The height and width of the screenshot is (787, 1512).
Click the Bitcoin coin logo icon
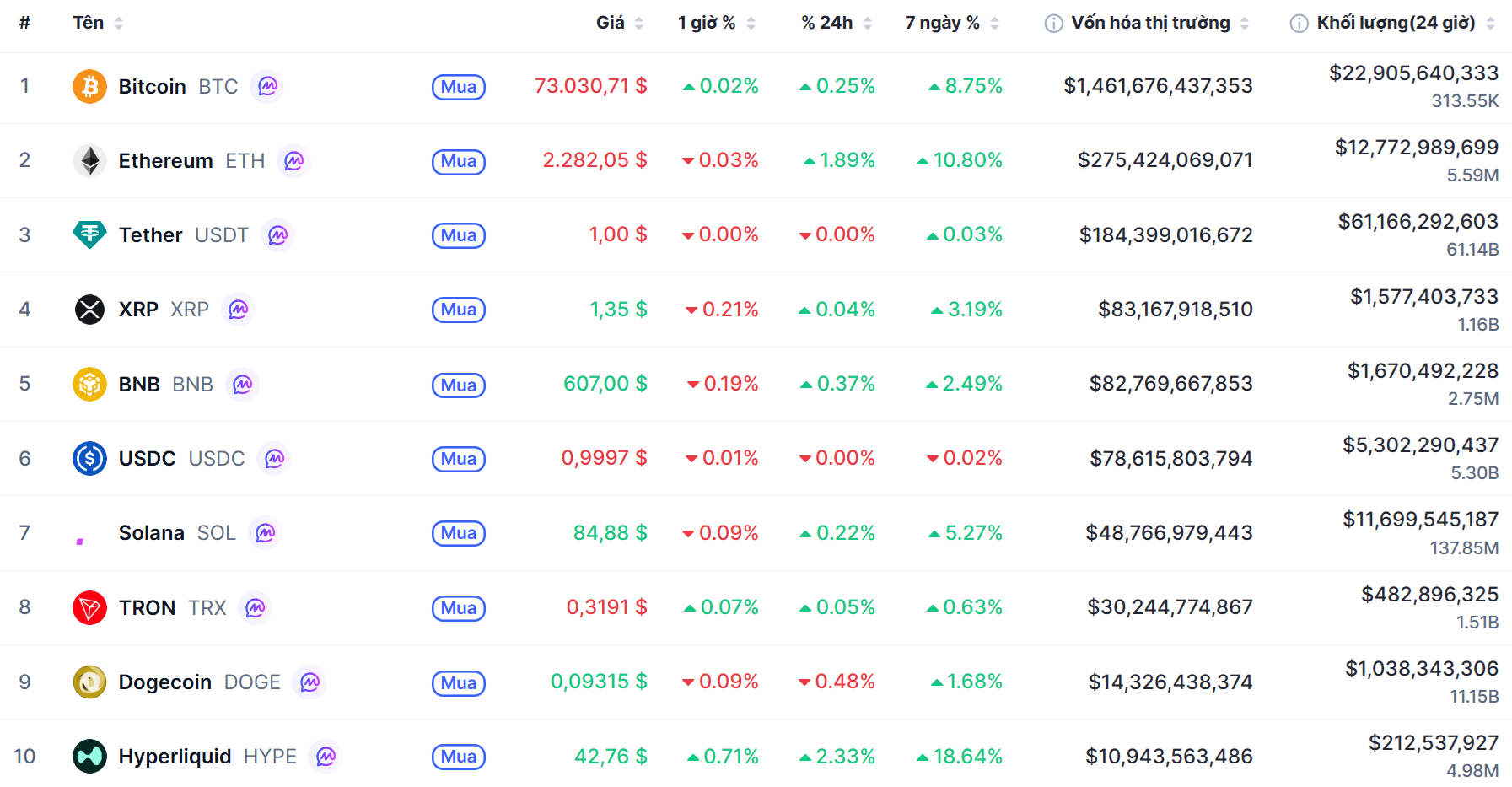tap(89, 86)
